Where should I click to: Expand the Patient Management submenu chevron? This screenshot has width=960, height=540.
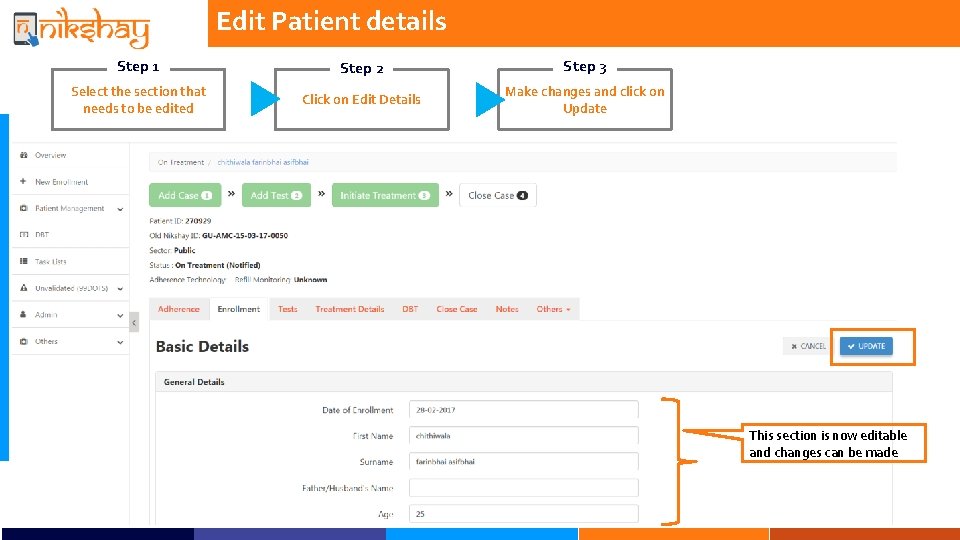pyautogui.click(x=120, y=209)
